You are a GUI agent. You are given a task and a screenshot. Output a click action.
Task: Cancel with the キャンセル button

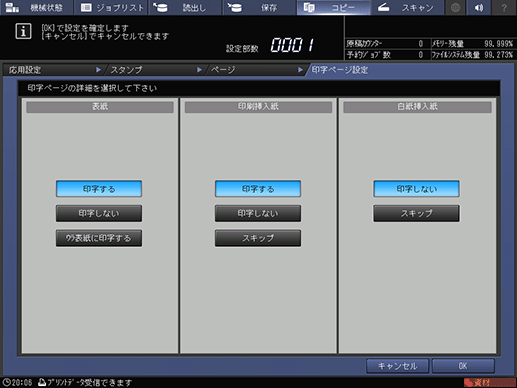(397, 366)
